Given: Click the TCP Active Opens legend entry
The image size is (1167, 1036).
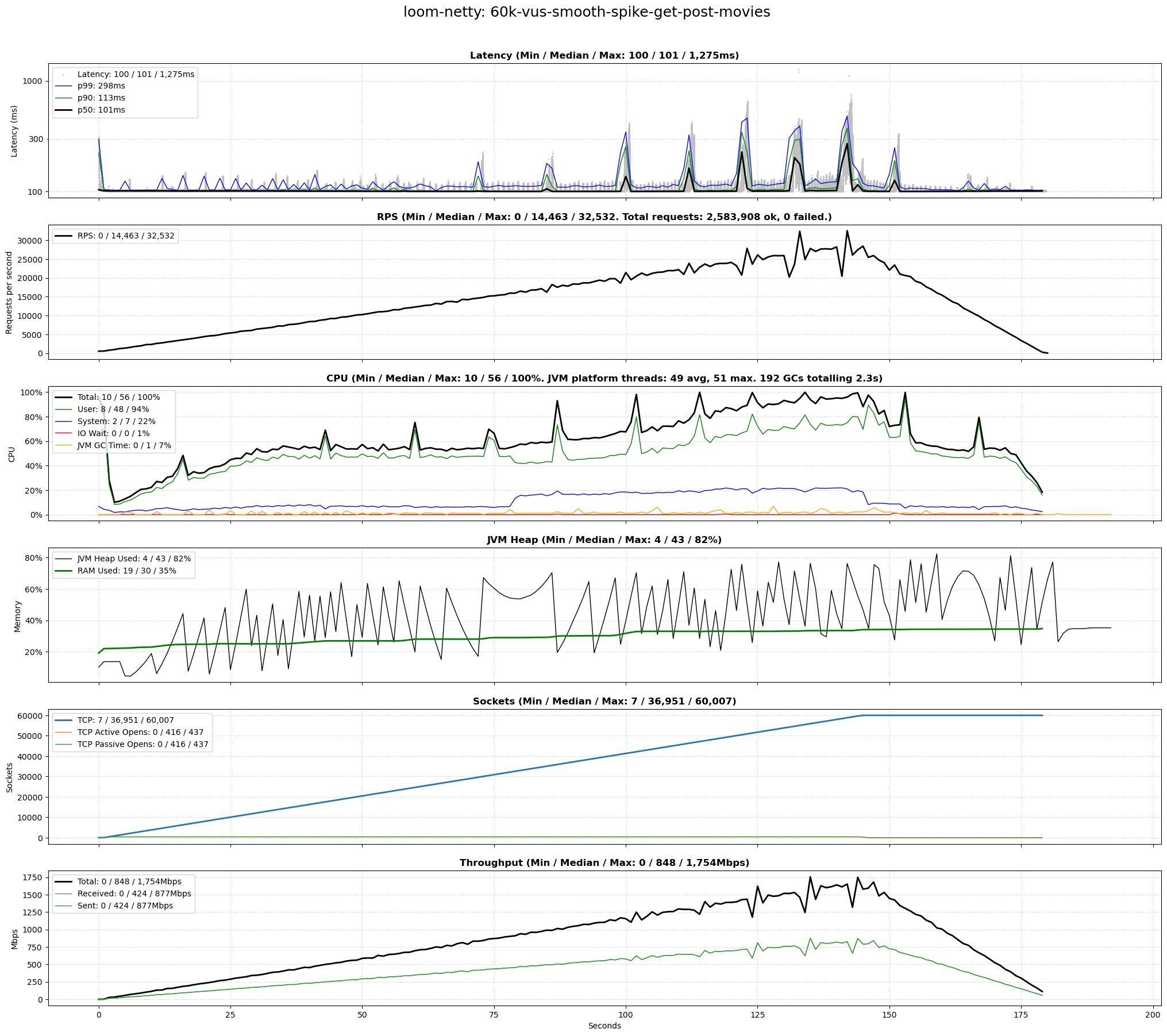Looking at the screenshot, I should (140, 732).
